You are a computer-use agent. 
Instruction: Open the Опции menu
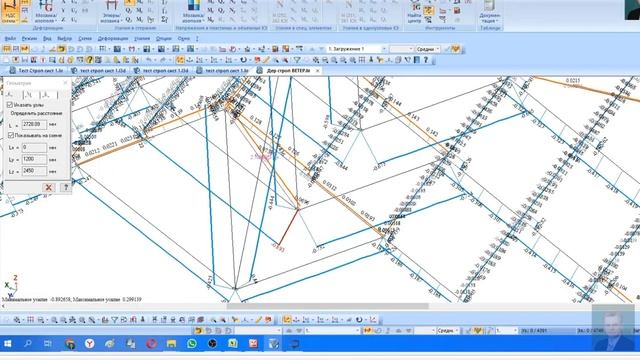click(163, 38)
